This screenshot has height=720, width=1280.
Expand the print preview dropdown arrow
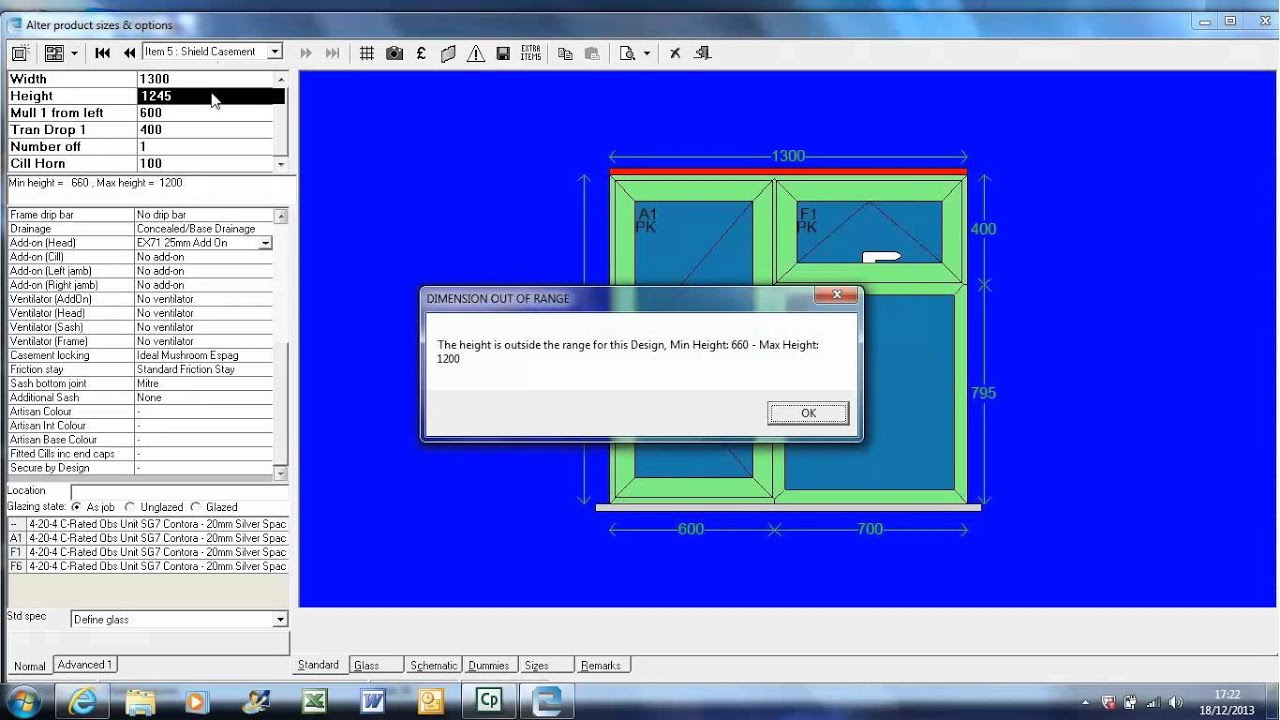coord(647,53)
